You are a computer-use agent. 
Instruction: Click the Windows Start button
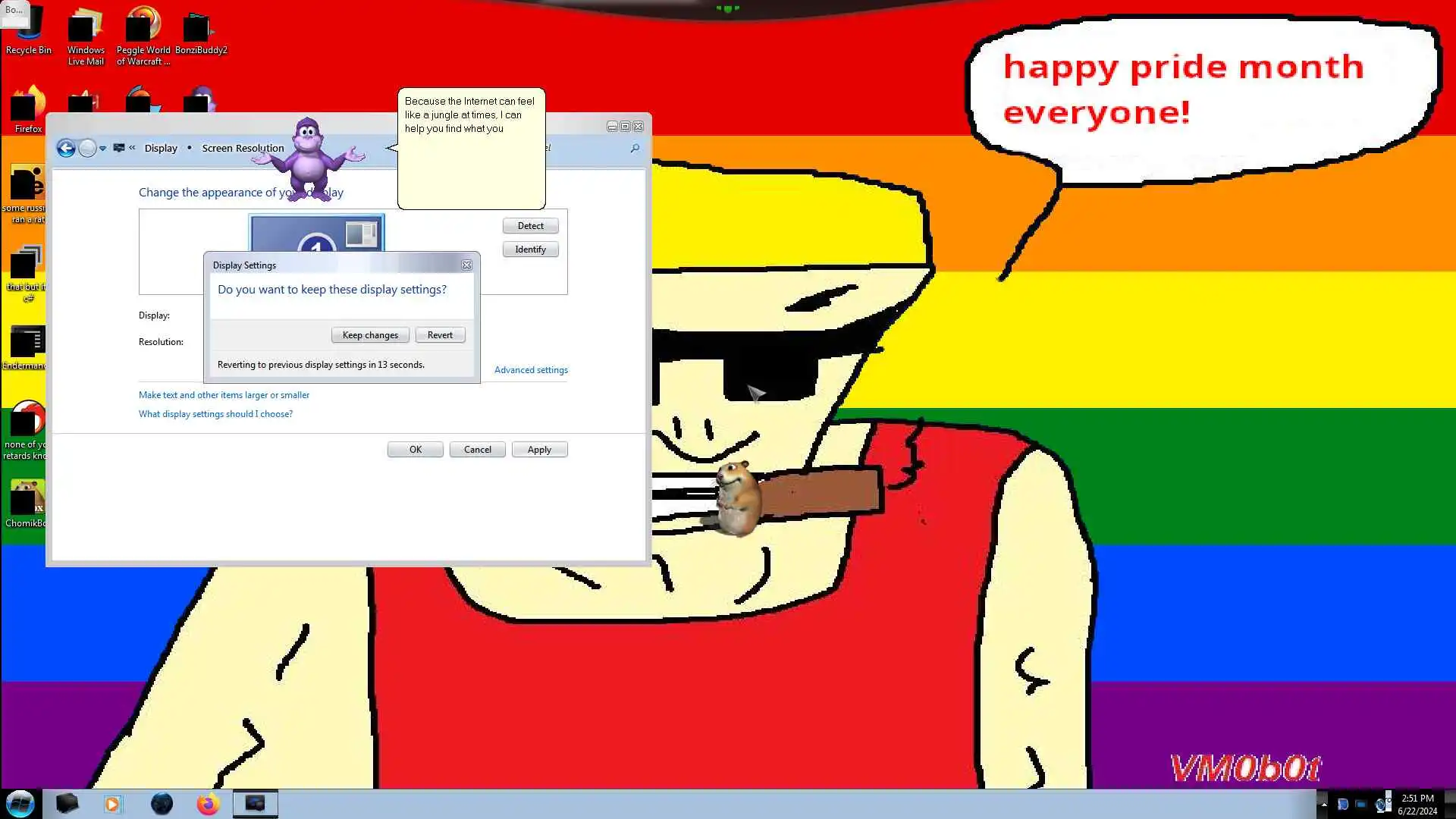20,803
